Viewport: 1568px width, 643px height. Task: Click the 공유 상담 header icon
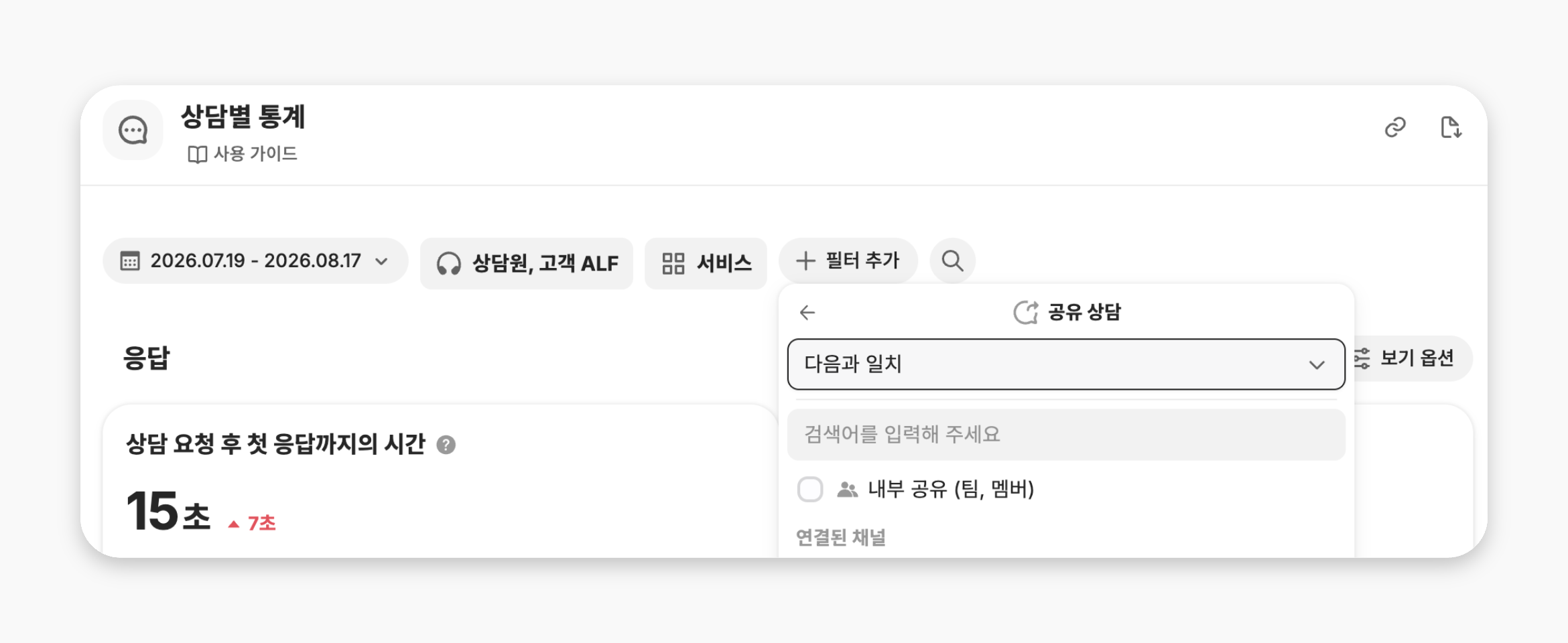click(1025, 312)
